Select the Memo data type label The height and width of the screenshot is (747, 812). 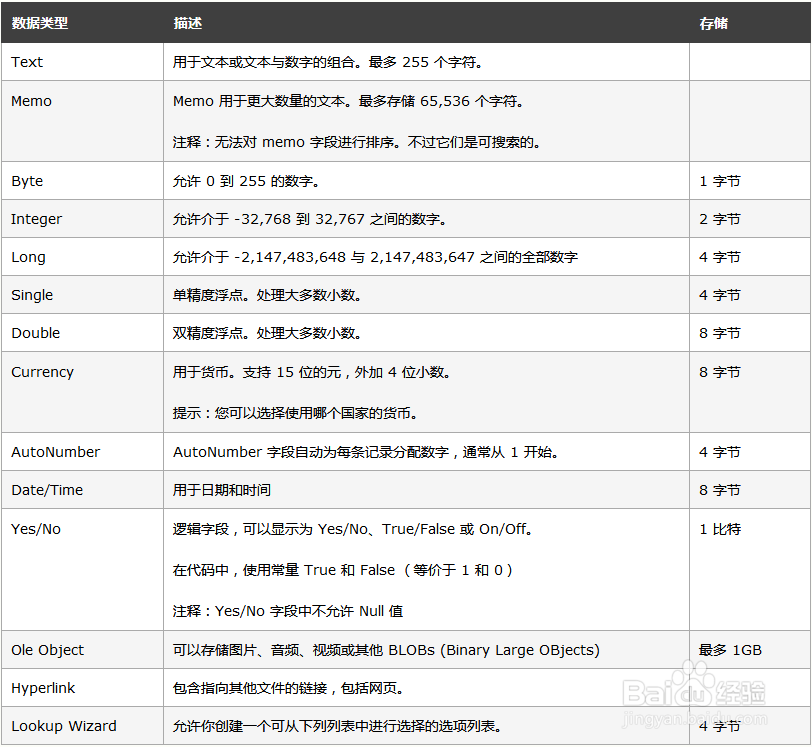pos(30,101)
